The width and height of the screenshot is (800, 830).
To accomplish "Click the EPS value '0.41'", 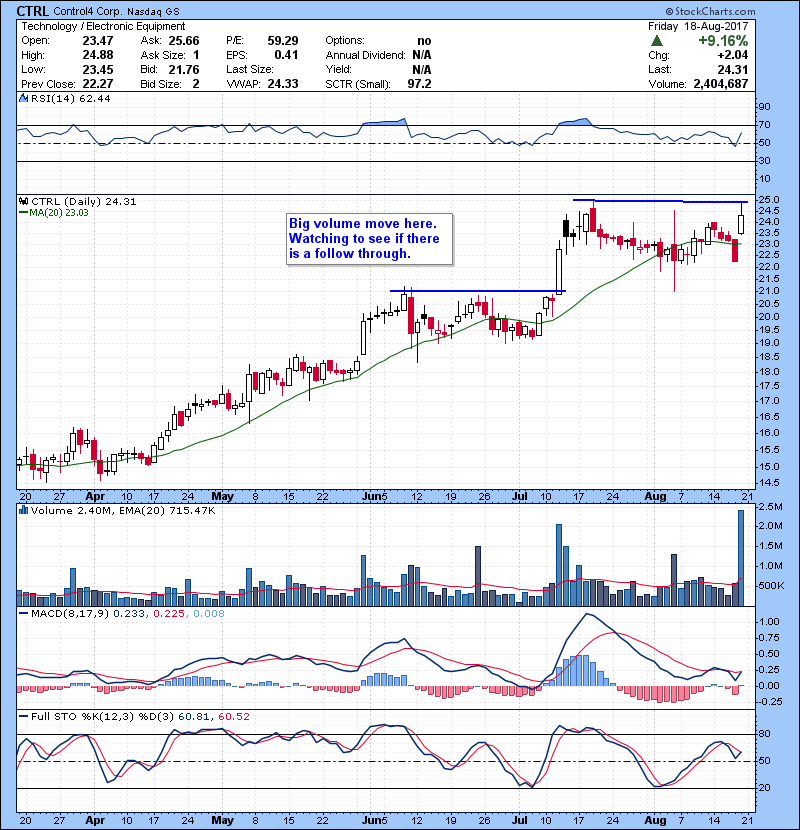I will (x=286, y=55).
